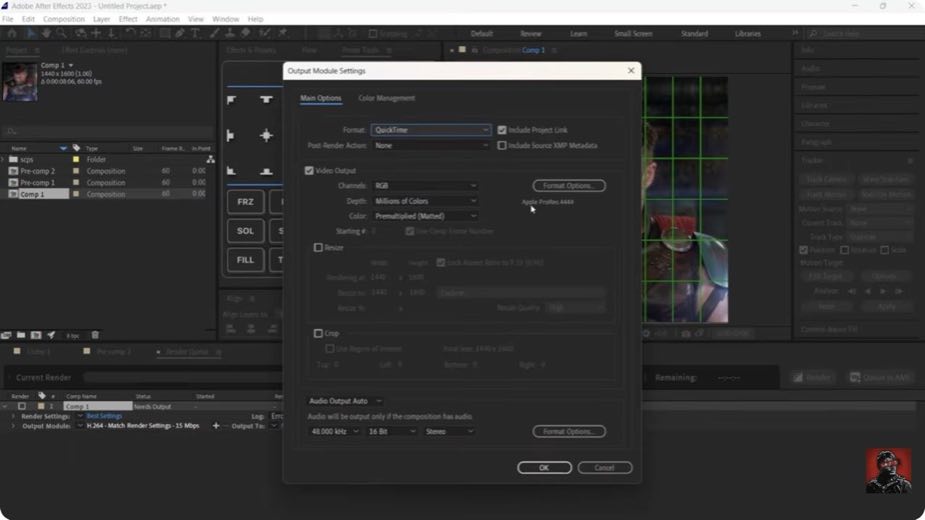Select the Eraser tool
This screenshot has height=520, width=925.
245,34
